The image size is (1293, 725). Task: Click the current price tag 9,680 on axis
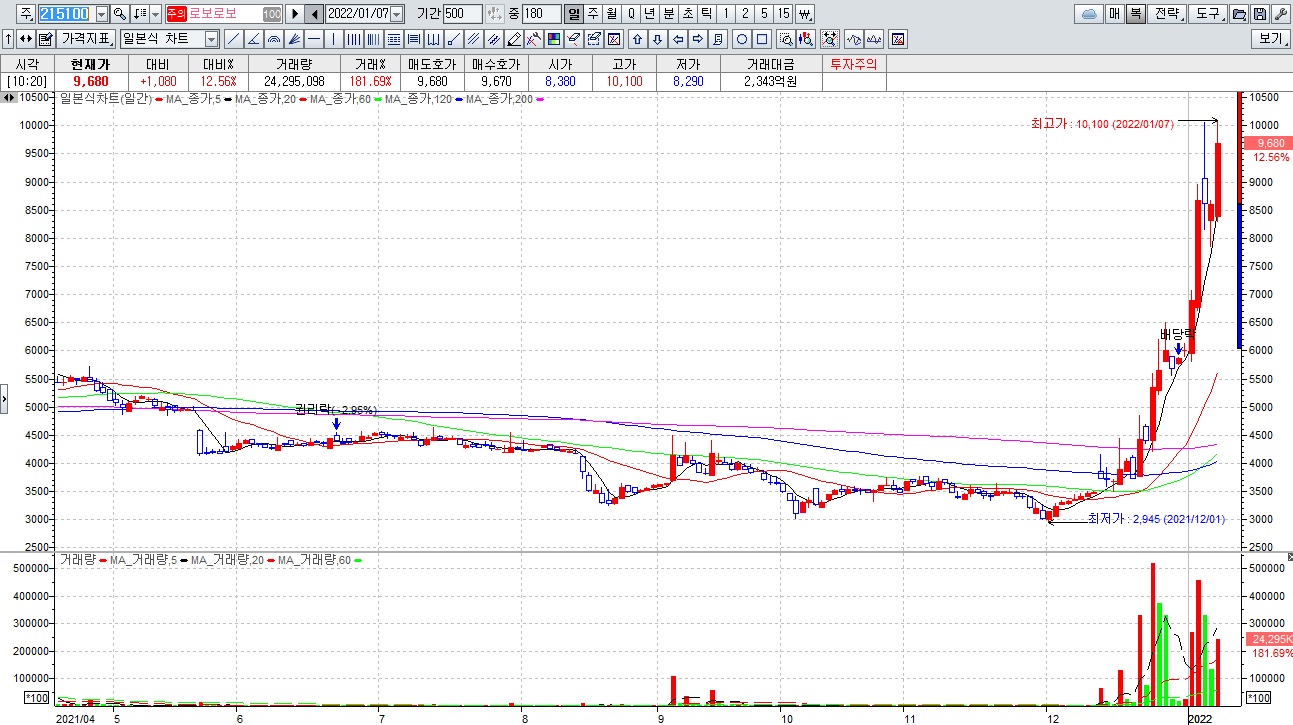tap(1268, 143)
